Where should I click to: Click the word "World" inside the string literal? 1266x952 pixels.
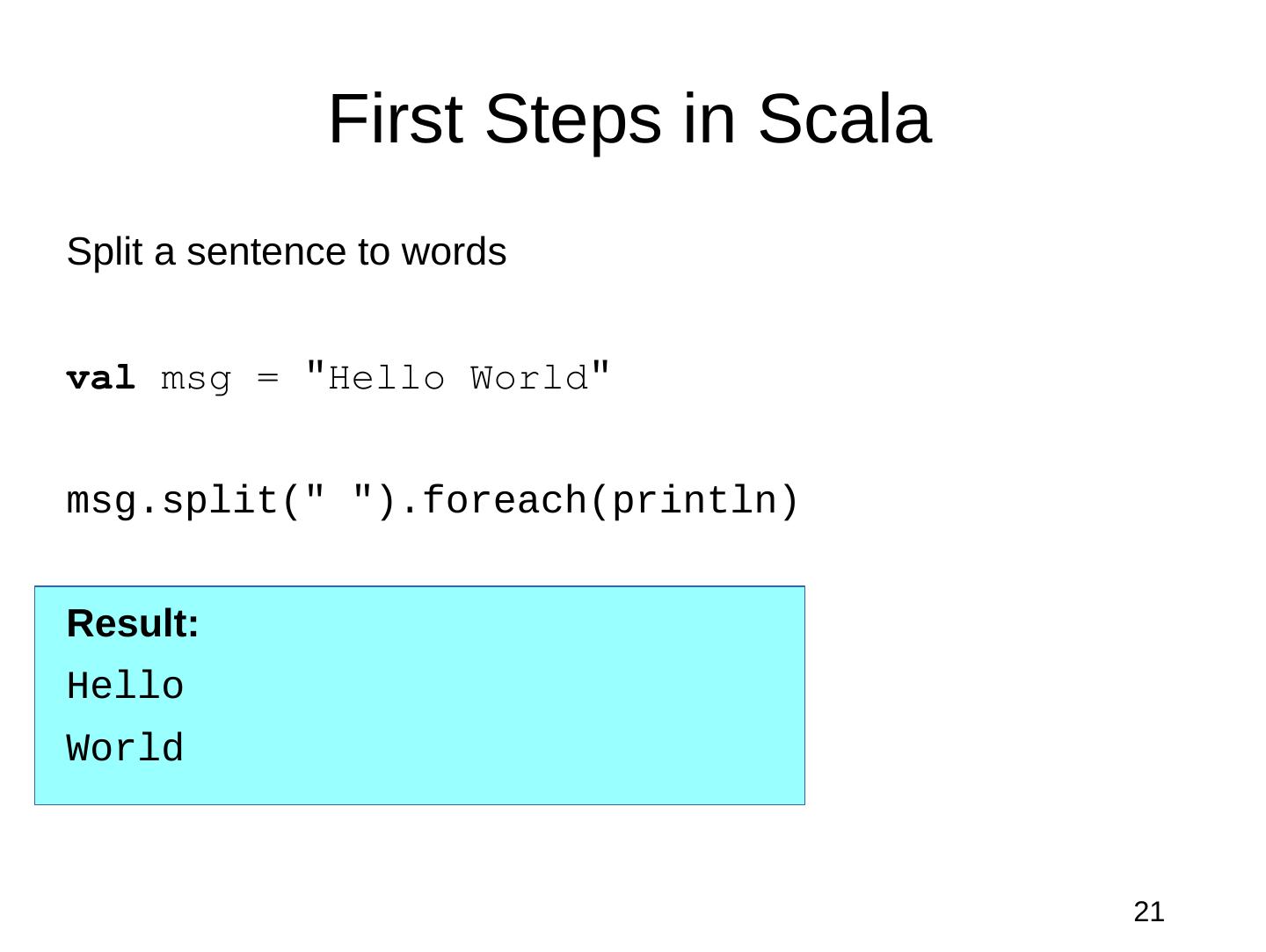coord(529,379)
